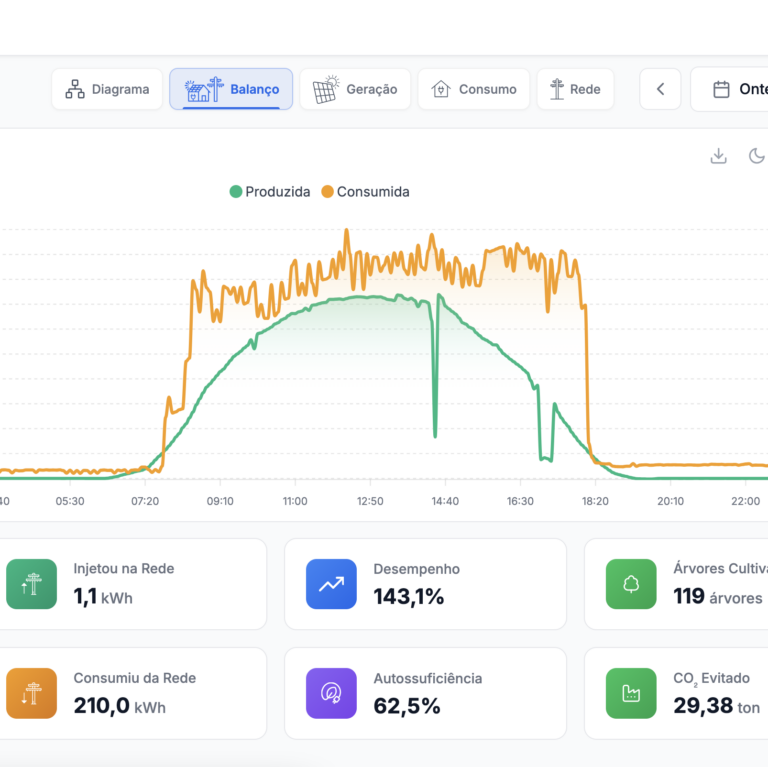
Task: Click the Autossuficiência purple icon
Action: [x=331, y=693]
